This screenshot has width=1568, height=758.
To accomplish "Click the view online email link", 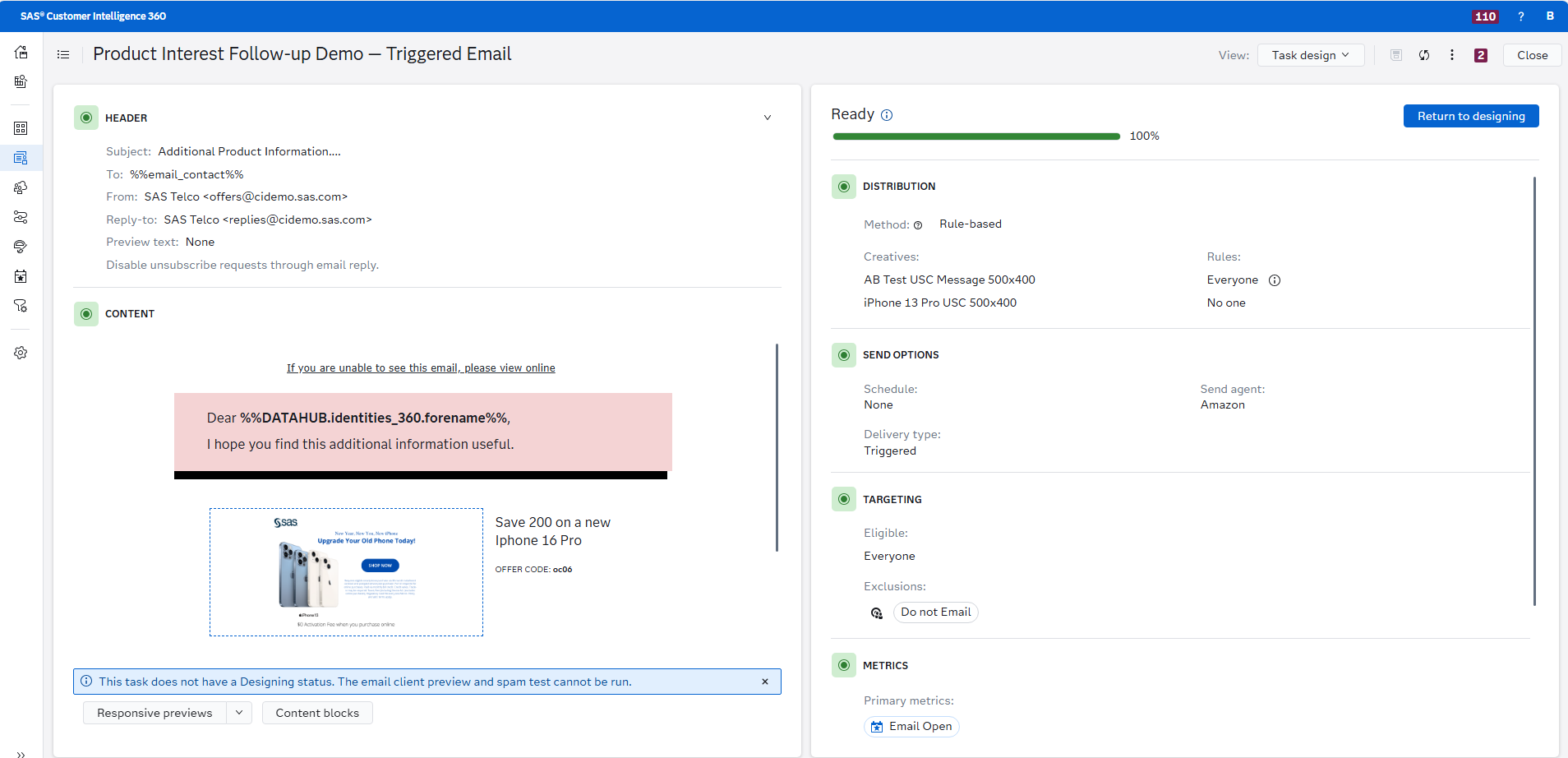I will (421, 367).
